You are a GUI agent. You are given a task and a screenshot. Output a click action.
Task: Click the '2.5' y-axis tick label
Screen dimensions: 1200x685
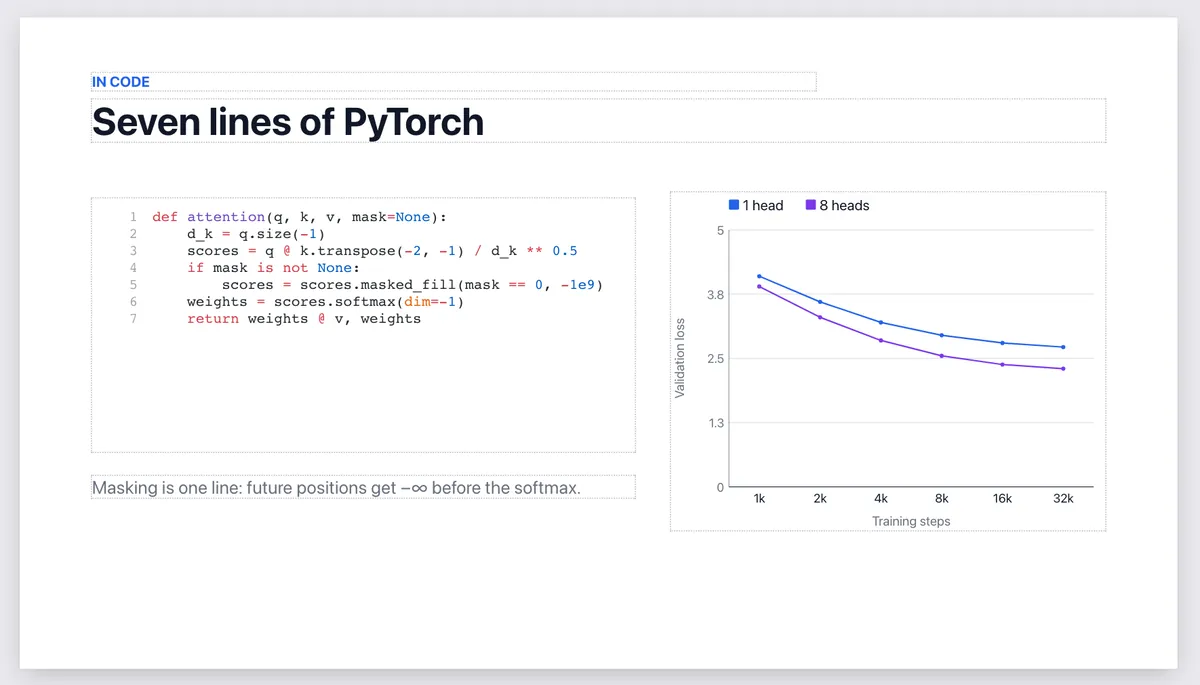pos(714,359)
